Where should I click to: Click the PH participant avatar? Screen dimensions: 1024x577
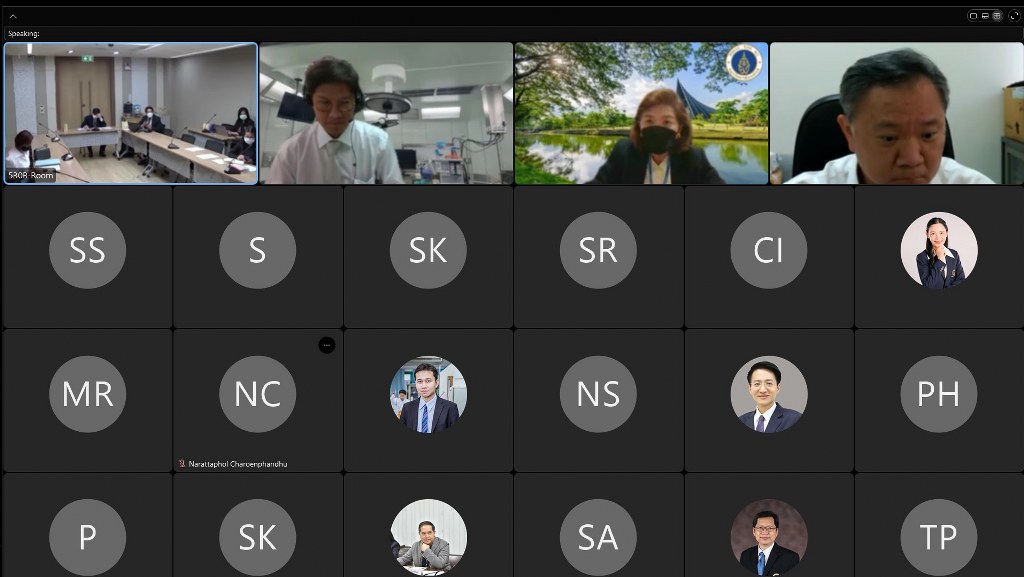coord(938,394)
